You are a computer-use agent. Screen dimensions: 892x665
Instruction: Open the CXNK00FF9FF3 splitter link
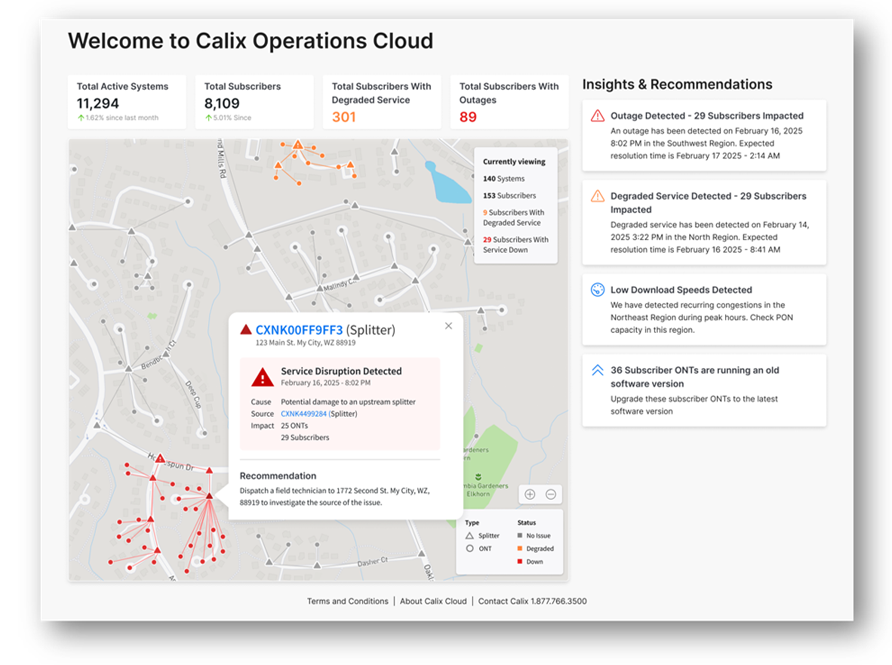(299, 330)
